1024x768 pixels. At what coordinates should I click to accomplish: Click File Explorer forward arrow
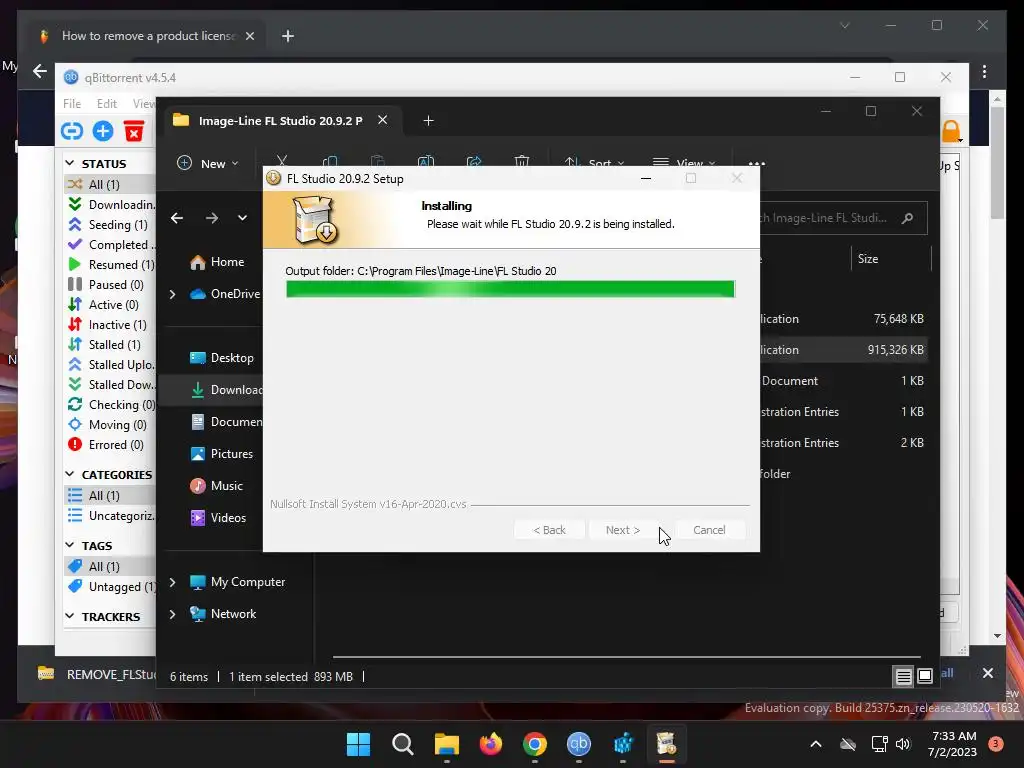(212, 217)
